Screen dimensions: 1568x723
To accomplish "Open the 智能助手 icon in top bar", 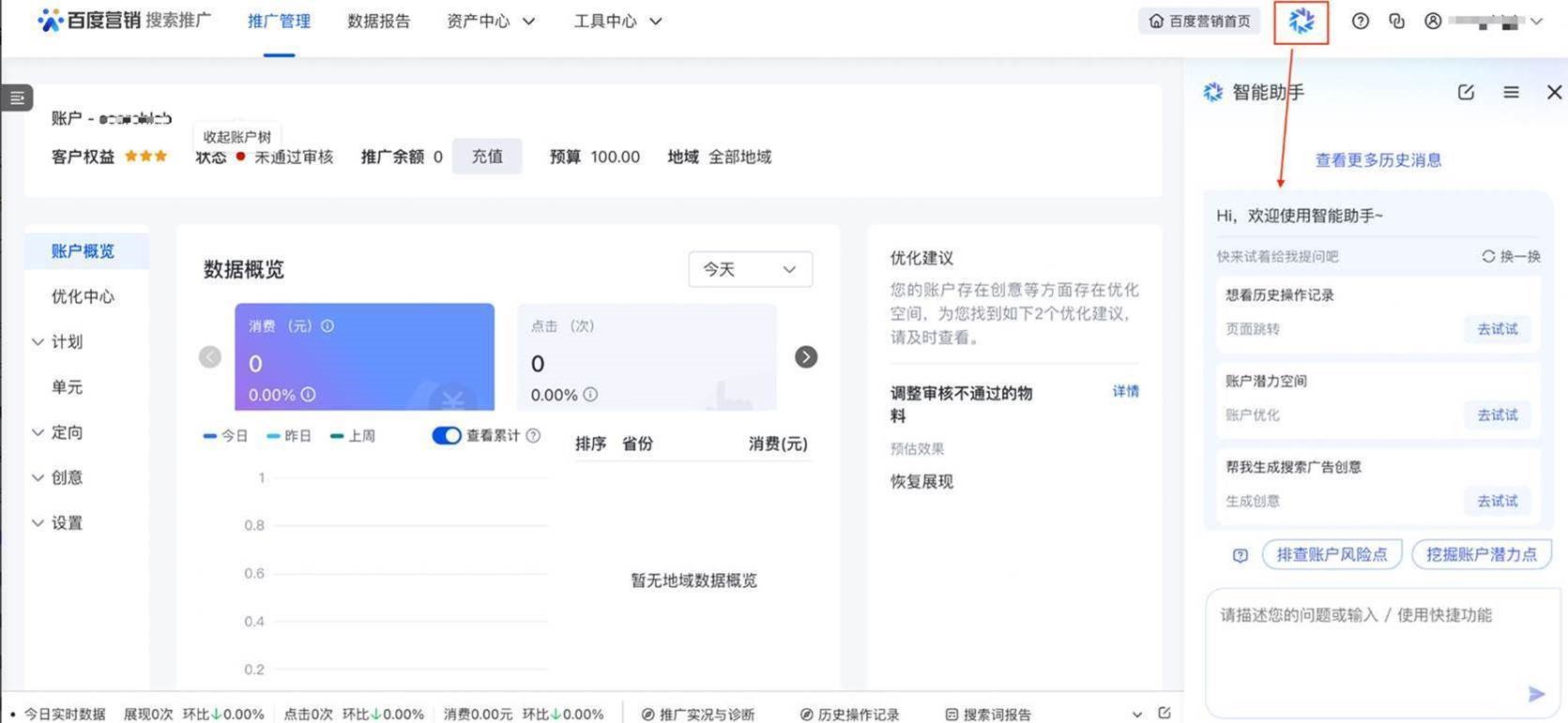I will pos(1301,22).
